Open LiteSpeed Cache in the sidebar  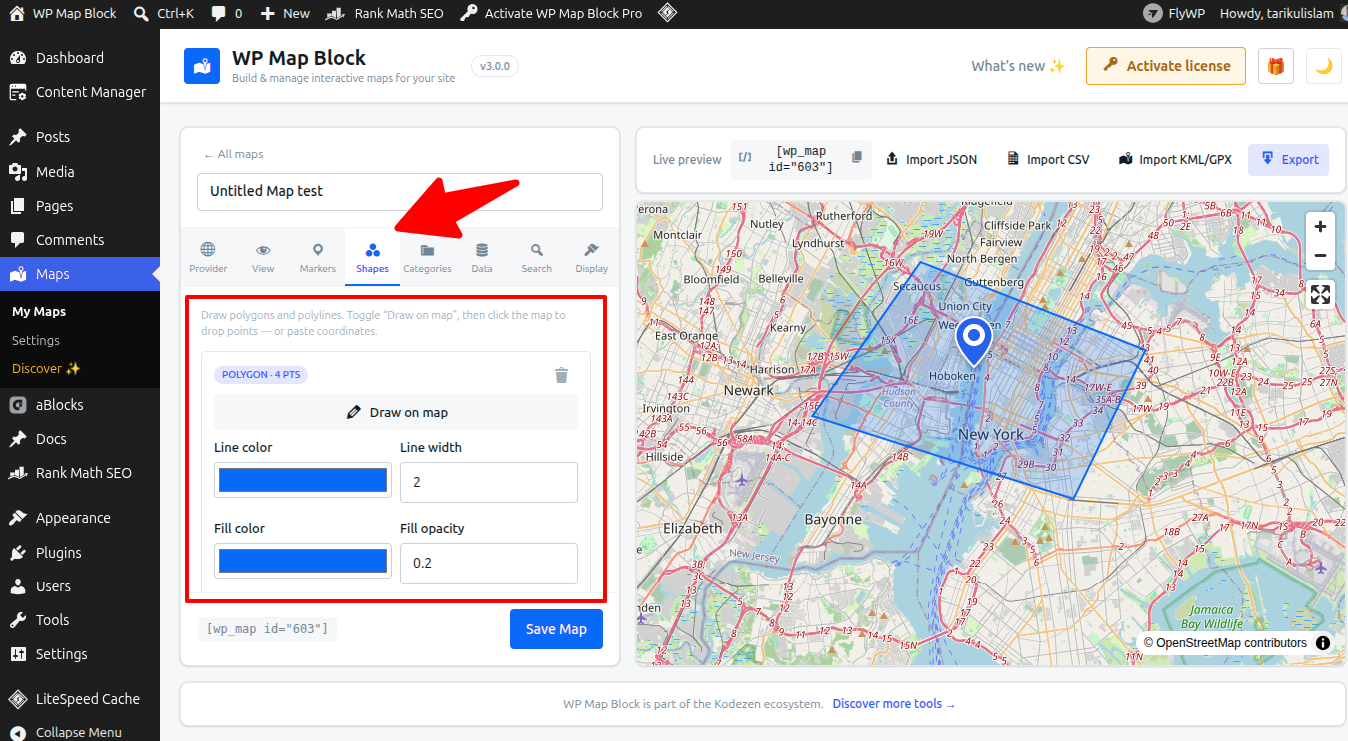click(80, 699)
